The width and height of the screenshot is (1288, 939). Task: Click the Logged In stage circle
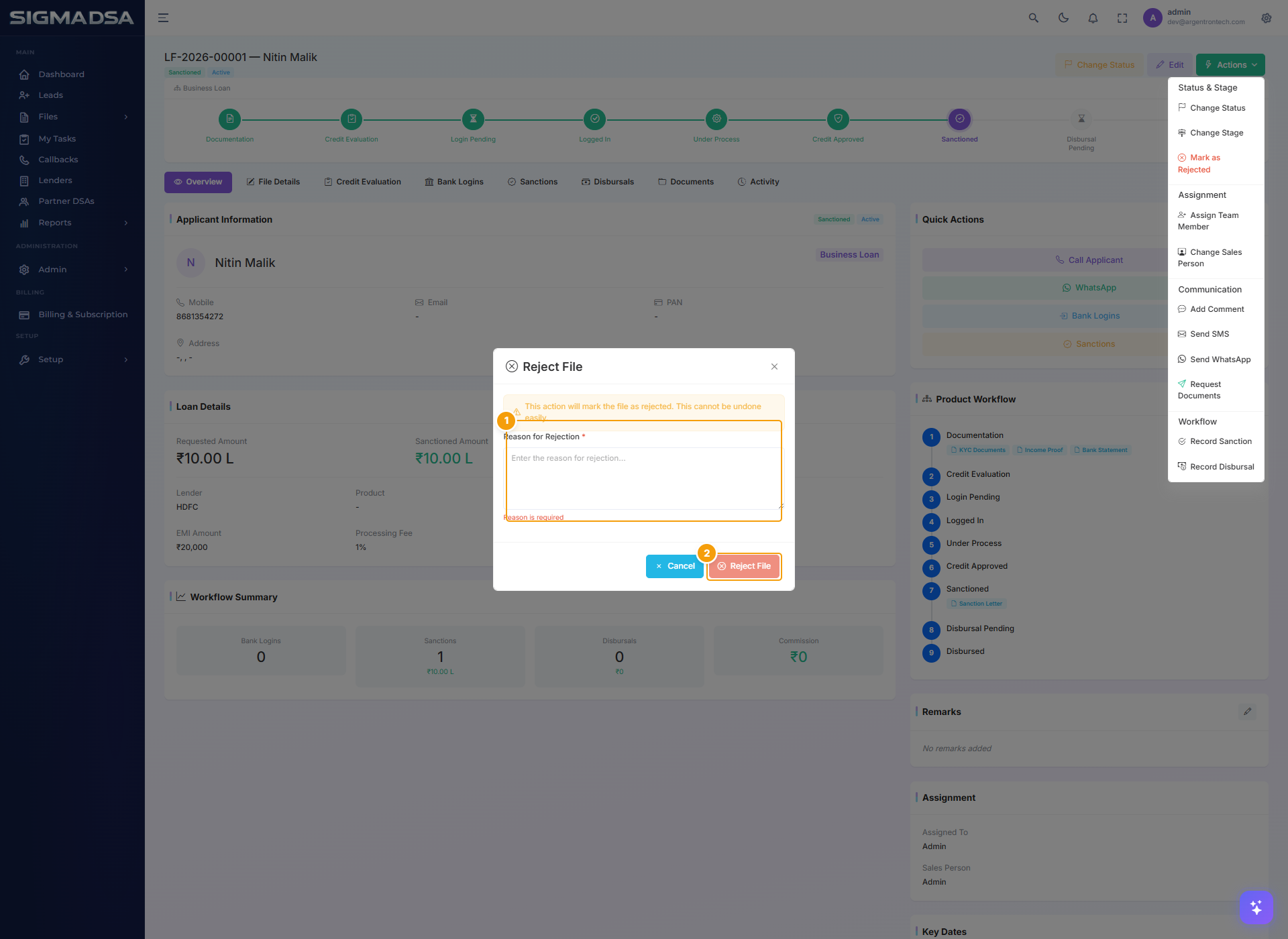pos(594,119)
